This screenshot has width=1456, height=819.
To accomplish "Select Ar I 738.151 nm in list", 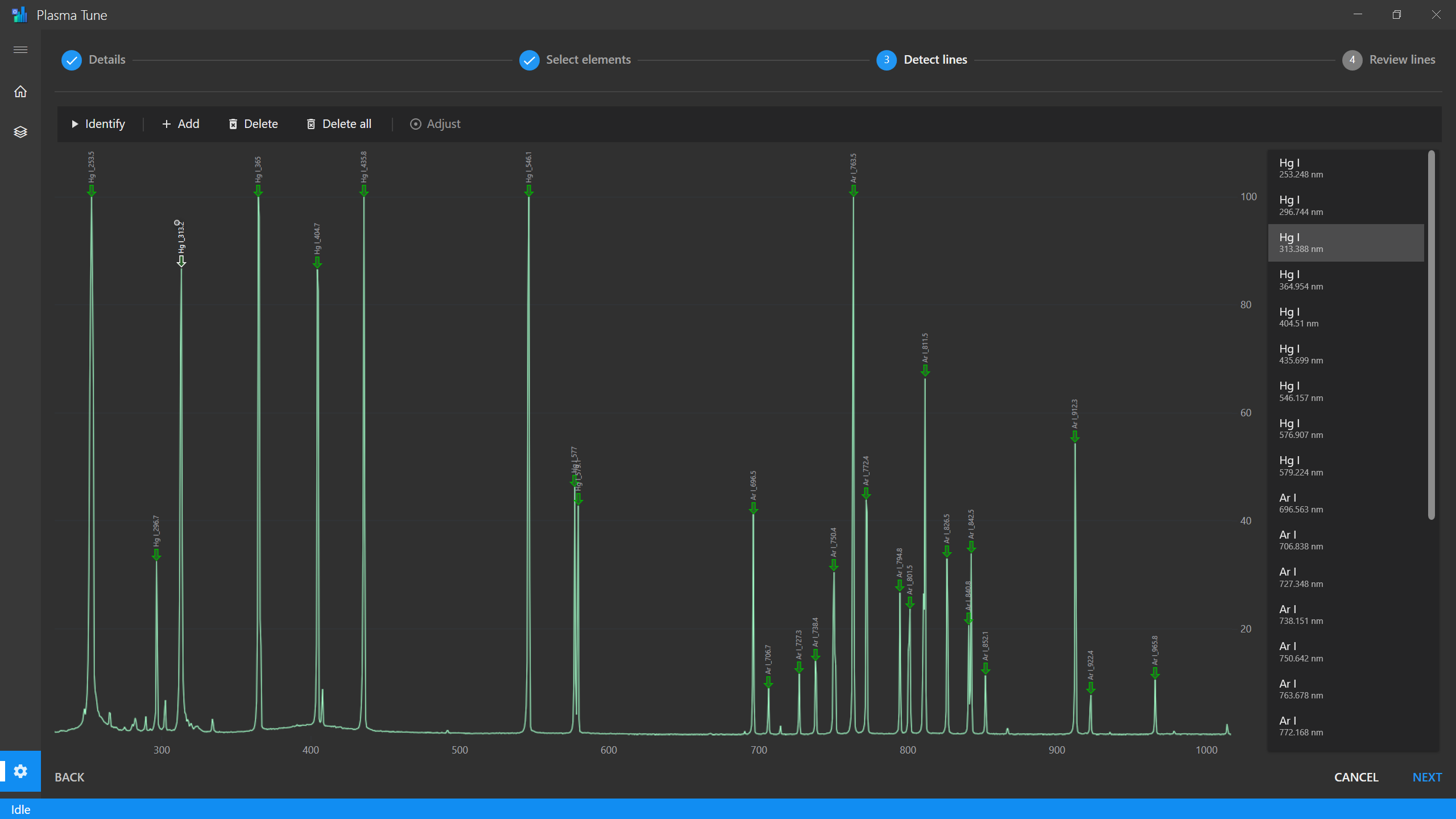I will point(1346,615).
